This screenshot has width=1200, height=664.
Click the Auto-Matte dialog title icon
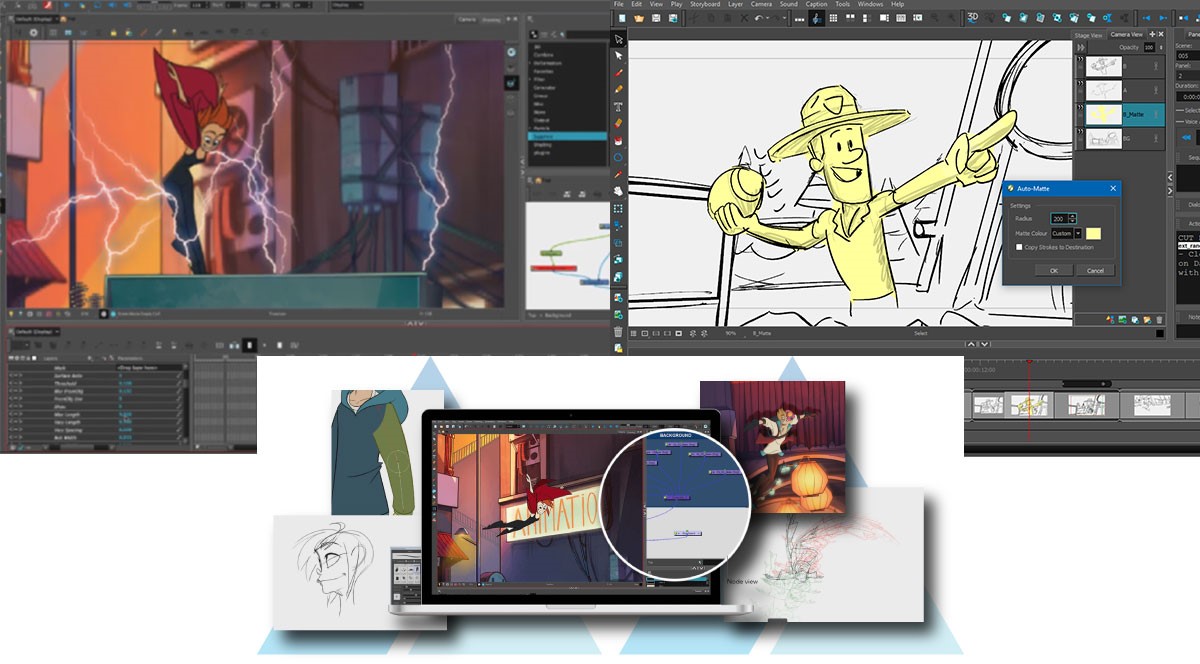tap(1011, 188)
